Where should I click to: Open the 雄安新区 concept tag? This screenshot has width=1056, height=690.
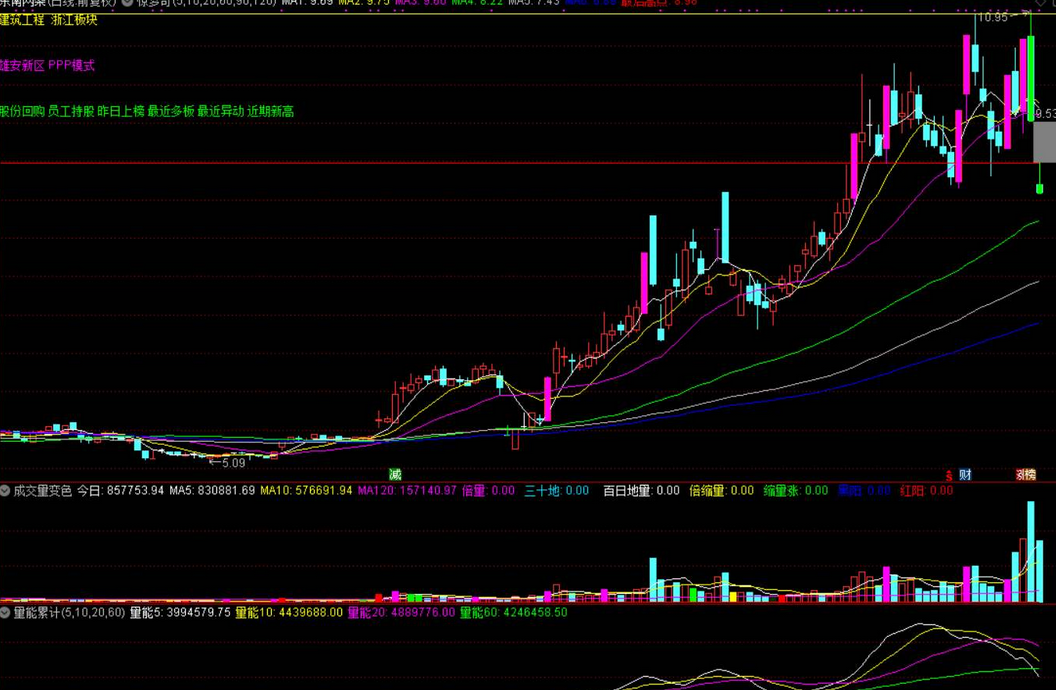coord(22,65)
